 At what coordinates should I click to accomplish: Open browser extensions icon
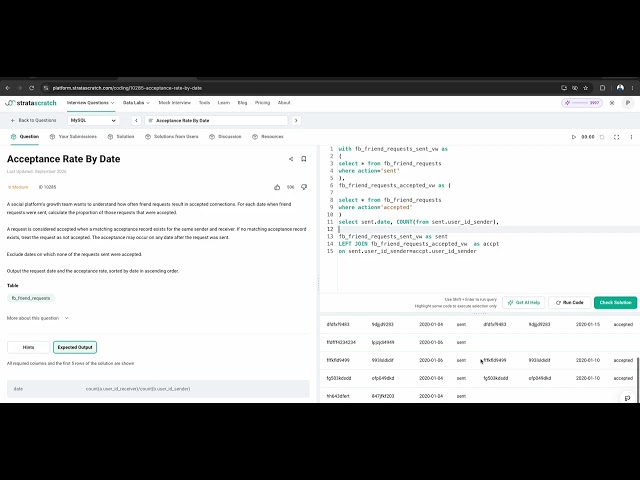click(x=602, y=88)
